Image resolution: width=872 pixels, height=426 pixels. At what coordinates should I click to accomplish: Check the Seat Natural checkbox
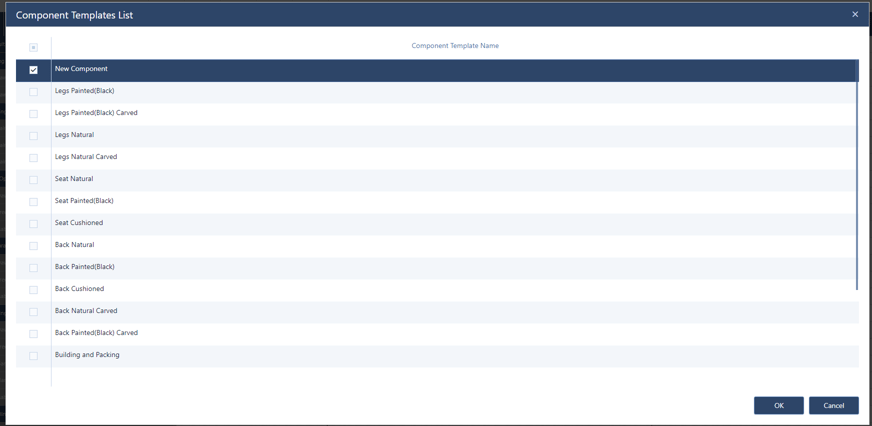(33, 180)
